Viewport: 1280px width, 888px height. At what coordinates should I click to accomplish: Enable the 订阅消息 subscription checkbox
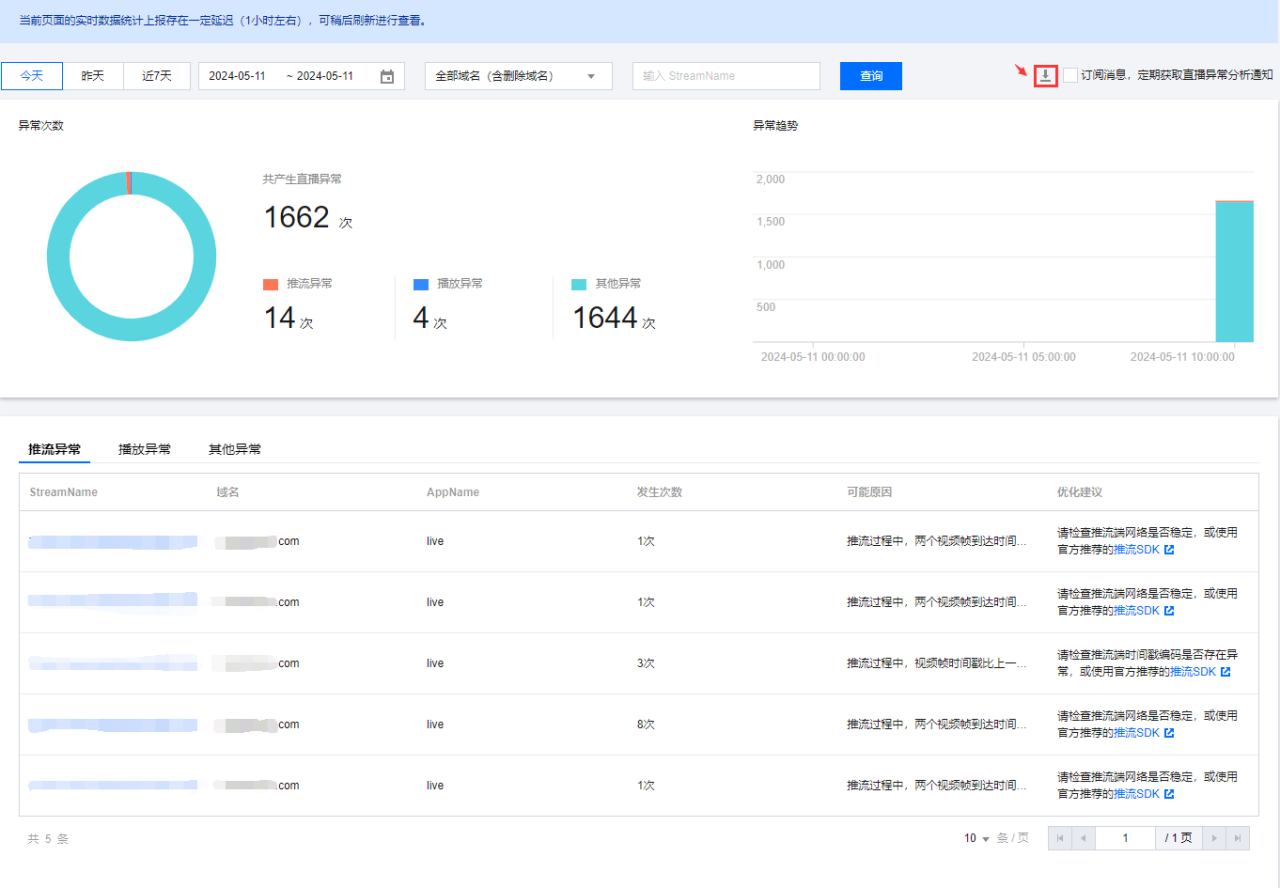1071,75
